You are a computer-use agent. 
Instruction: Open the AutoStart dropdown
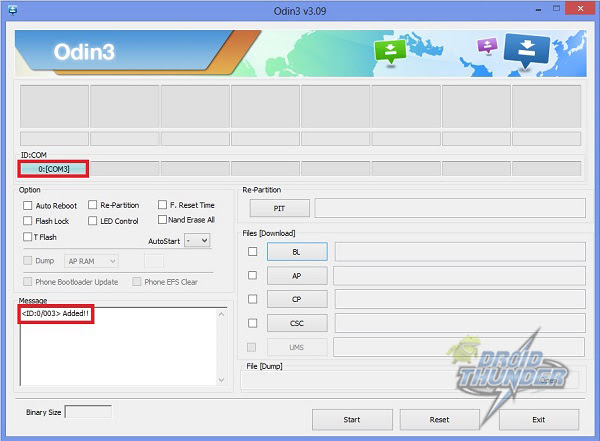[x=197, y=240]
